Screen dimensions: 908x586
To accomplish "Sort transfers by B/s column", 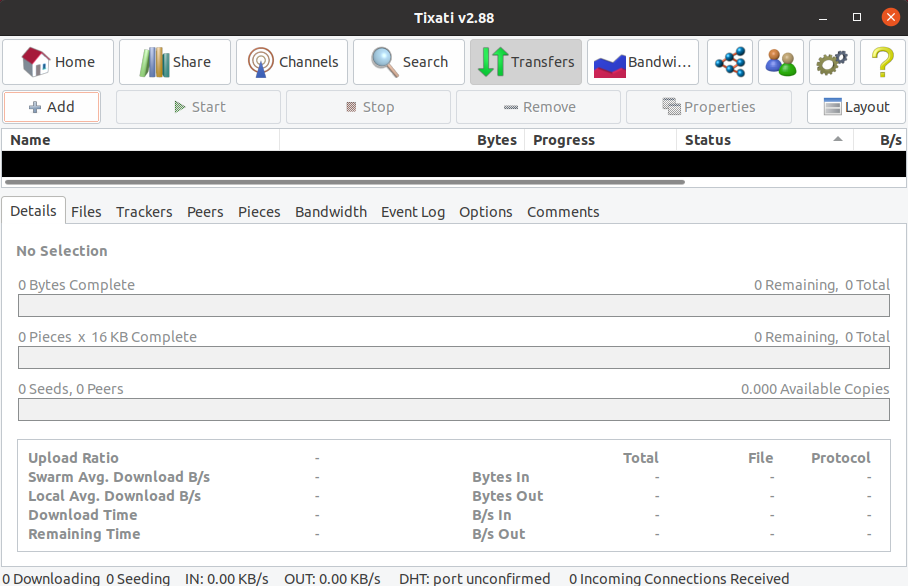I will click(x=880, y=140).
